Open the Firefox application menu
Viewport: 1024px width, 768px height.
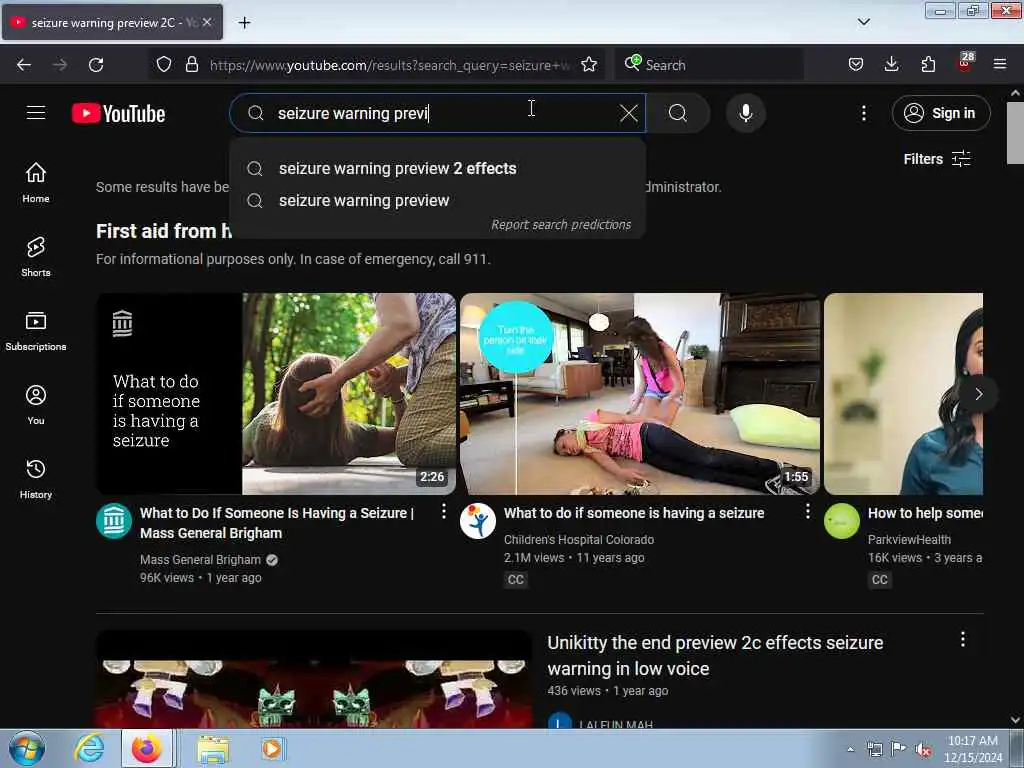click(x=1000, y=65)
